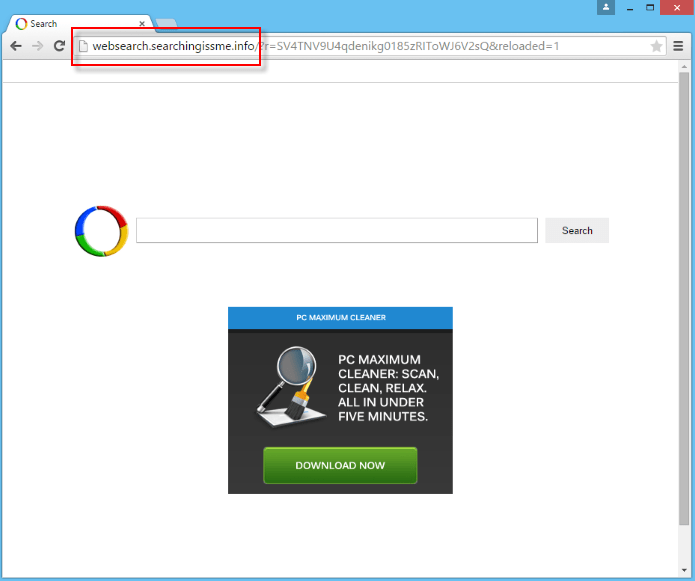Click the address bar URL text
This screenshot has height=581, width=695.
[x=325, y=46]
